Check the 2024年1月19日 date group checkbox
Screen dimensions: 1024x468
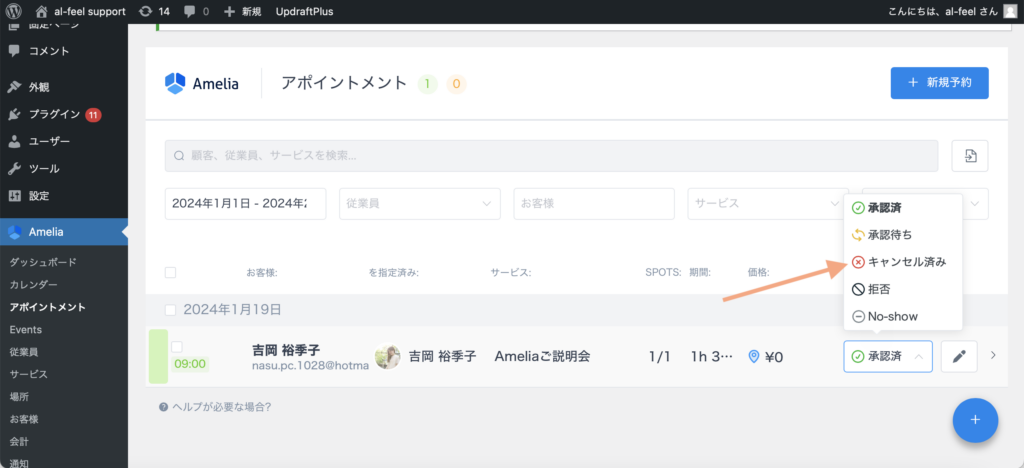pos(170,309)
